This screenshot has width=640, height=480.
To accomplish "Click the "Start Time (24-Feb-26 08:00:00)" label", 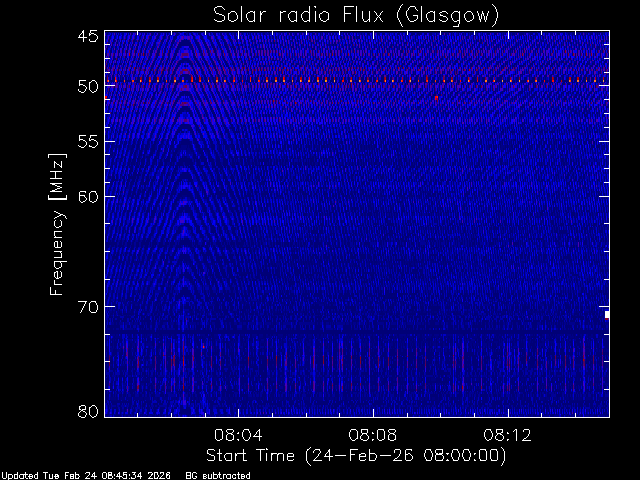I will [356, 456].
